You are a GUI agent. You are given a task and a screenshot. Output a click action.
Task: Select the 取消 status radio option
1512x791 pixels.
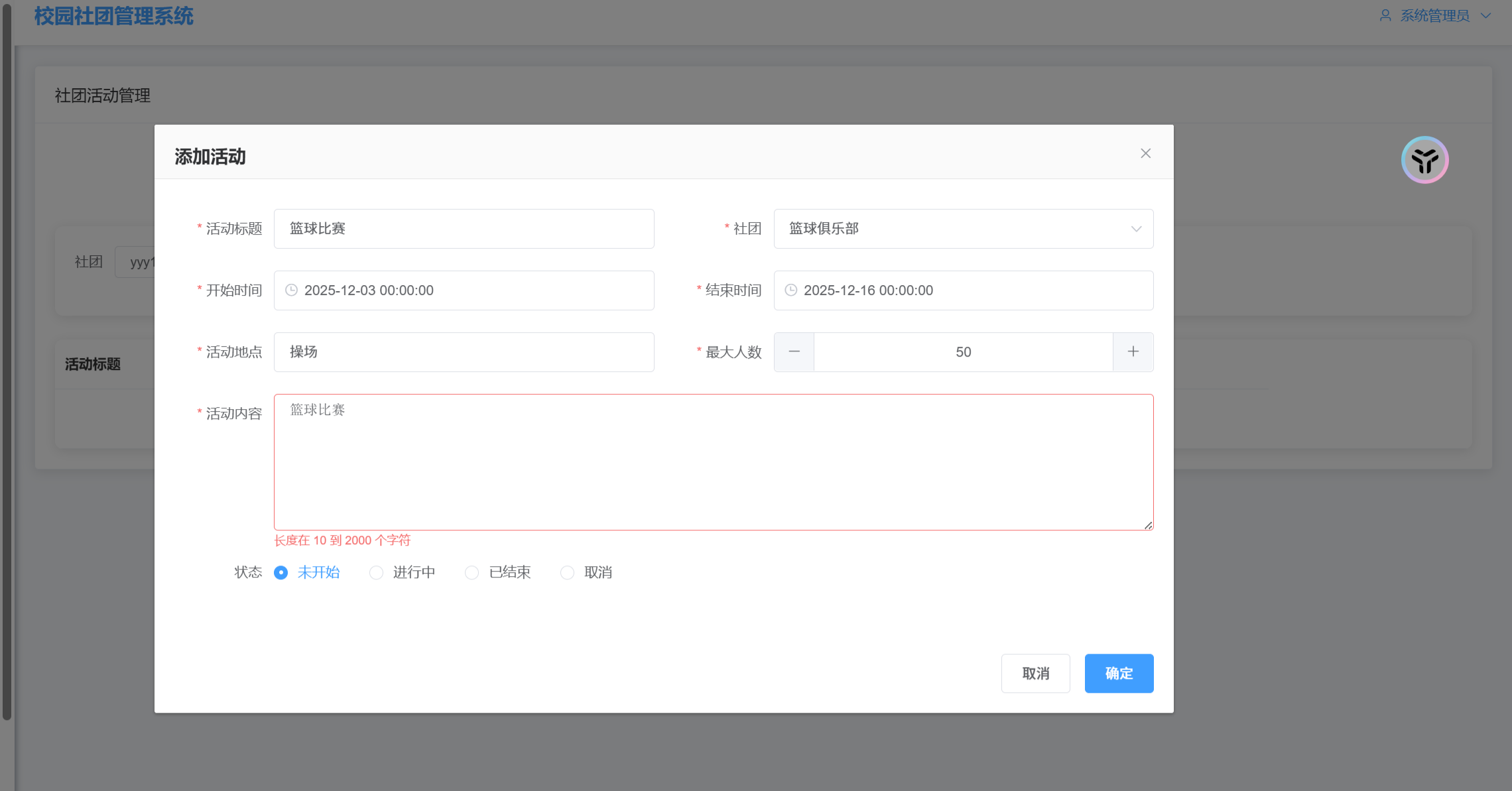click(x=568, y=572)
